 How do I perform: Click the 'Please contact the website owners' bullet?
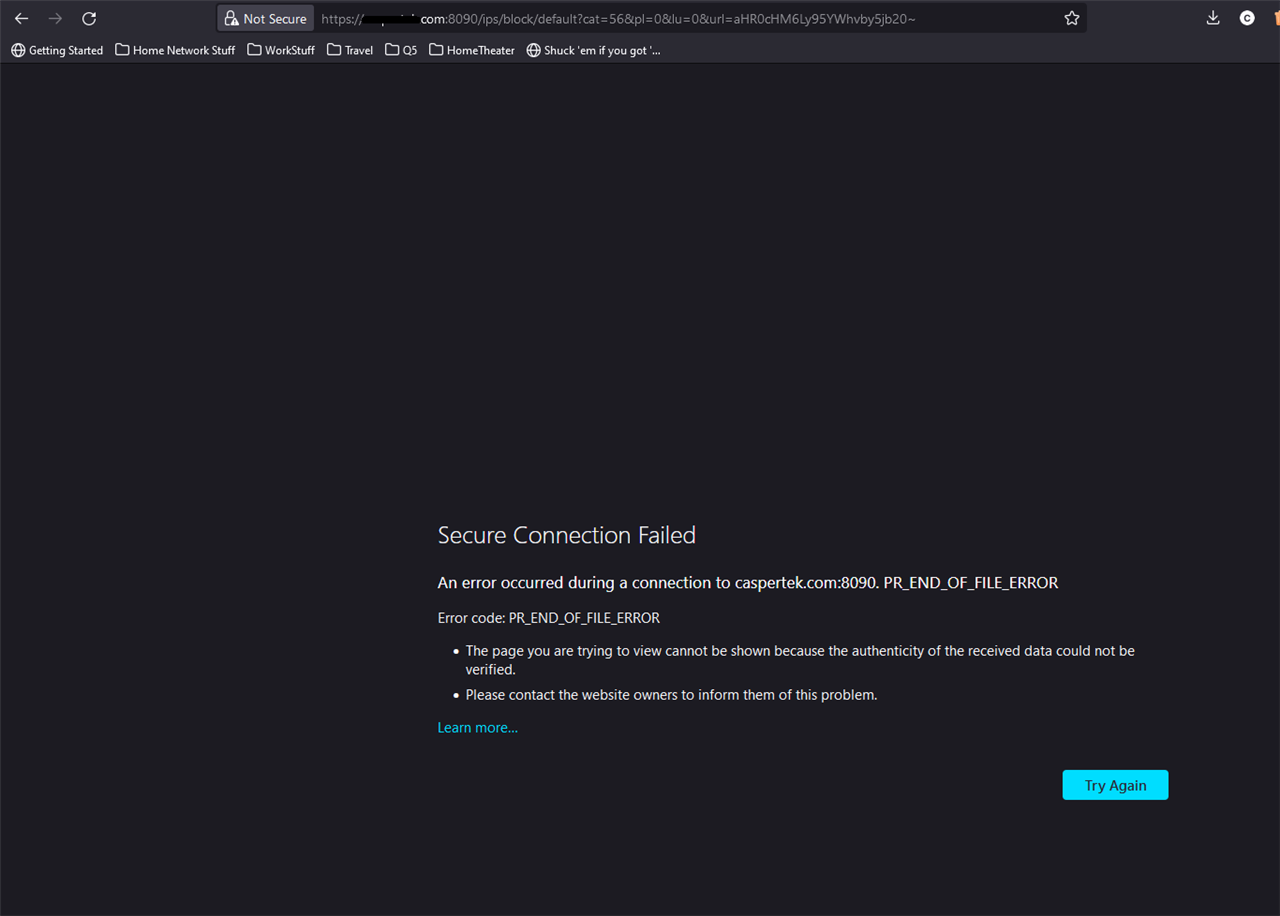671,694
